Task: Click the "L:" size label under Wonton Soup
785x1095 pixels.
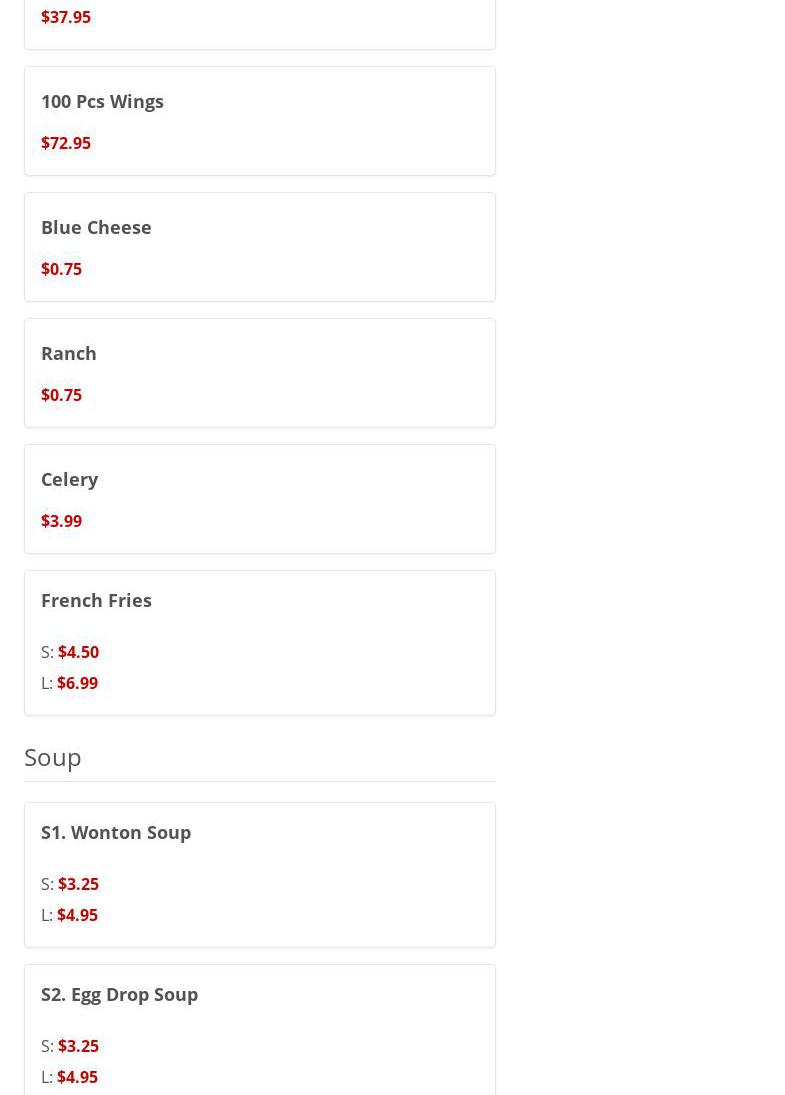Action: (47, 915)
